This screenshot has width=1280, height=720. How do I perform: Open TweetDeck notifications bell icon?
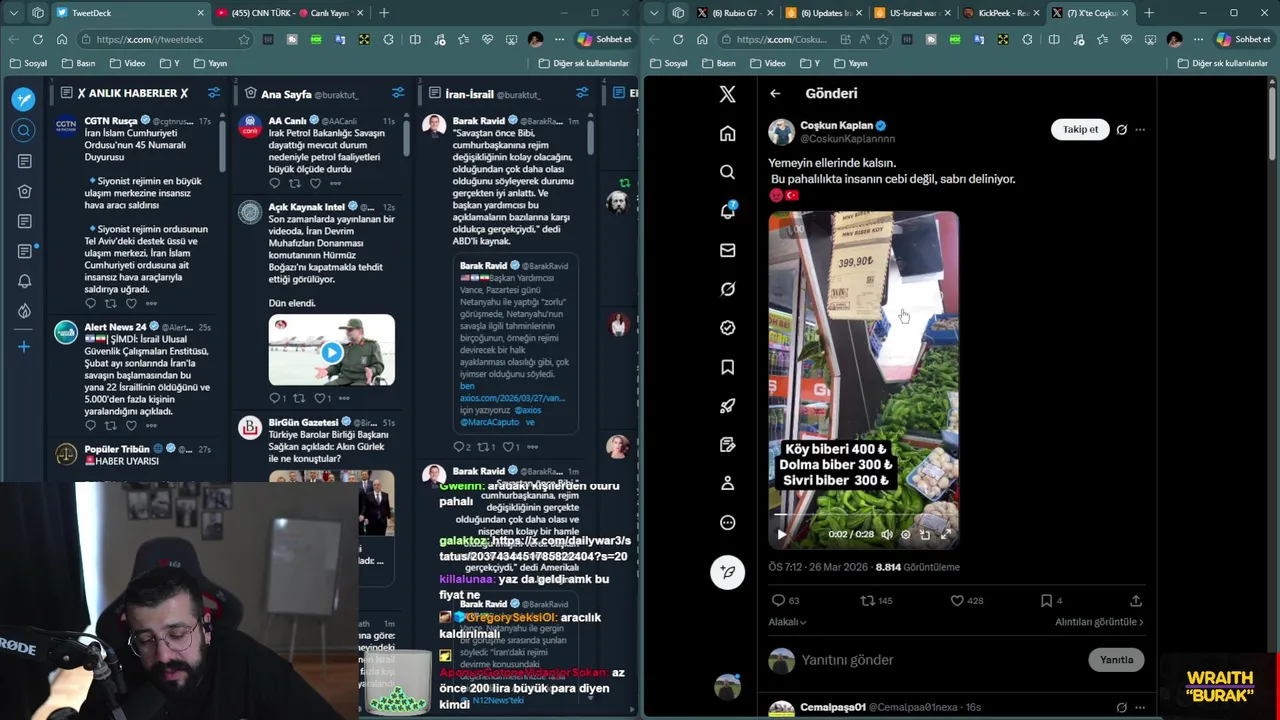pos(24,281)
